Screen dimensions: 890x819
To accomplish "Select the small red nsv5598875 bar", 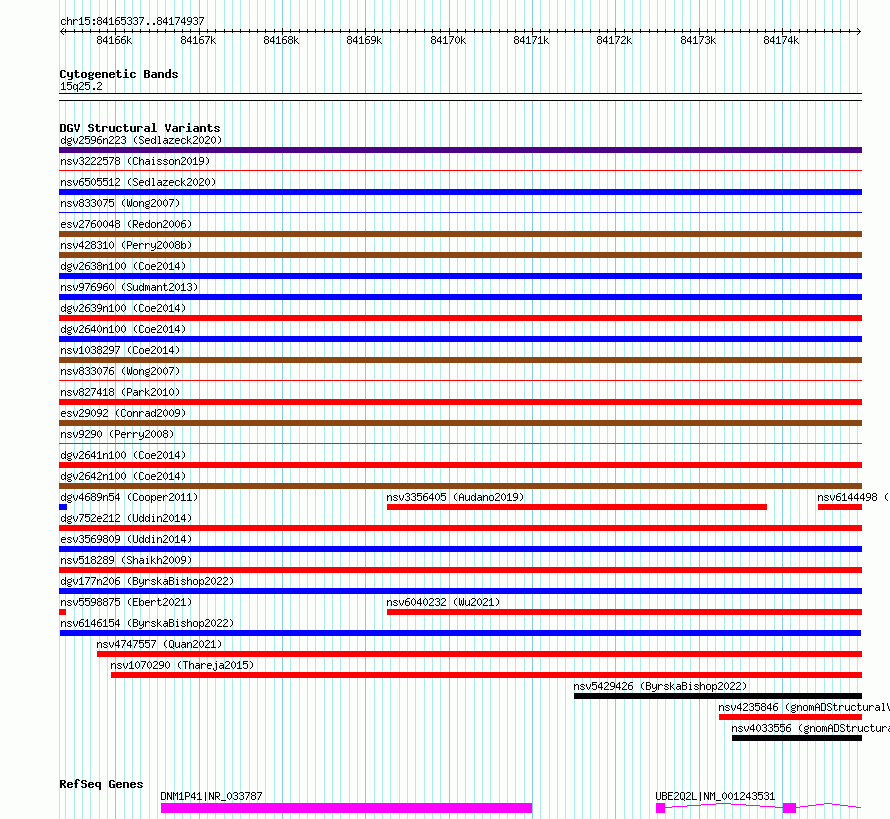I will pos(62,612).
